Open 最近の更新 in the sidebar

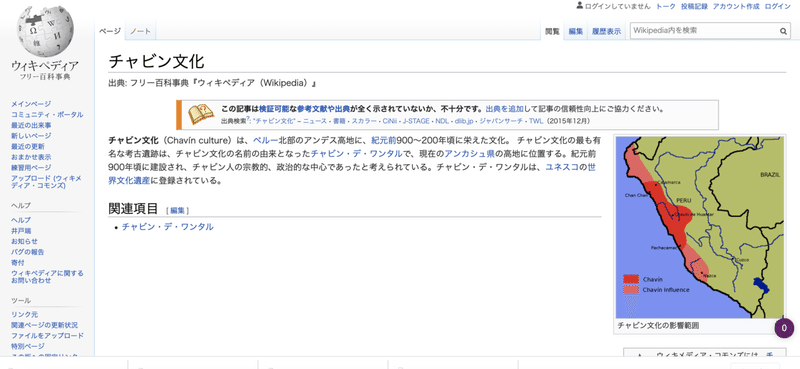(x=28, y=146)
